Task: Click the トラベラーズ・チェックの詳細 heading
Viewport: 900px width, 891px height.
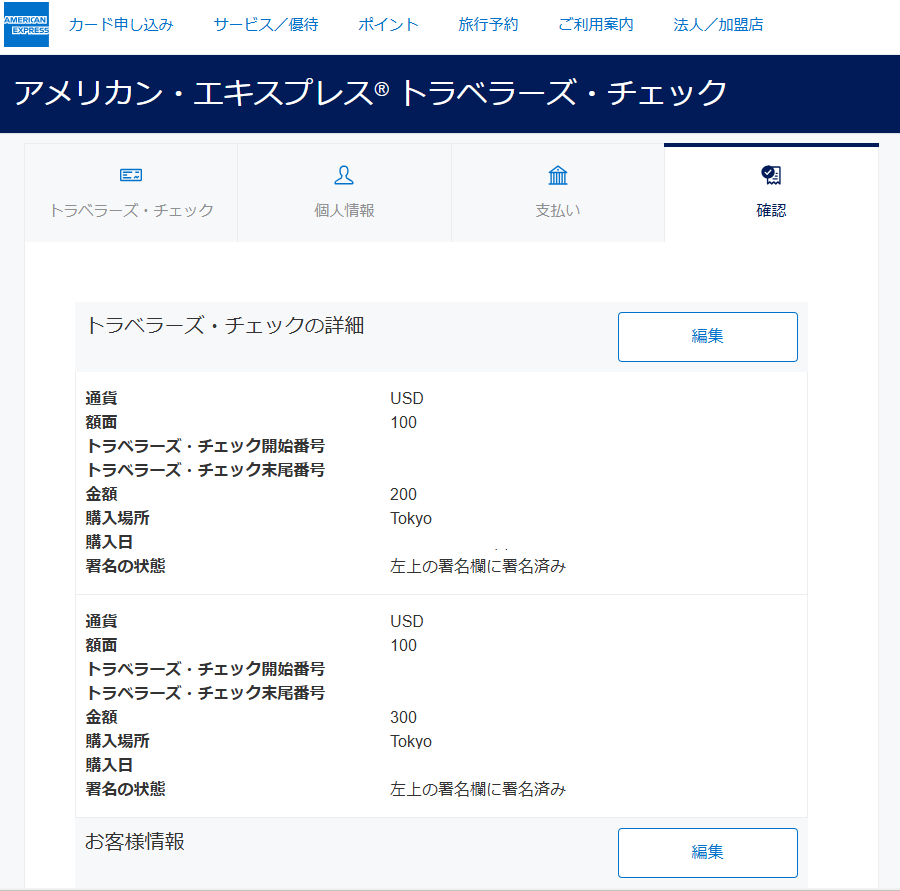Action: pos(225,326)
